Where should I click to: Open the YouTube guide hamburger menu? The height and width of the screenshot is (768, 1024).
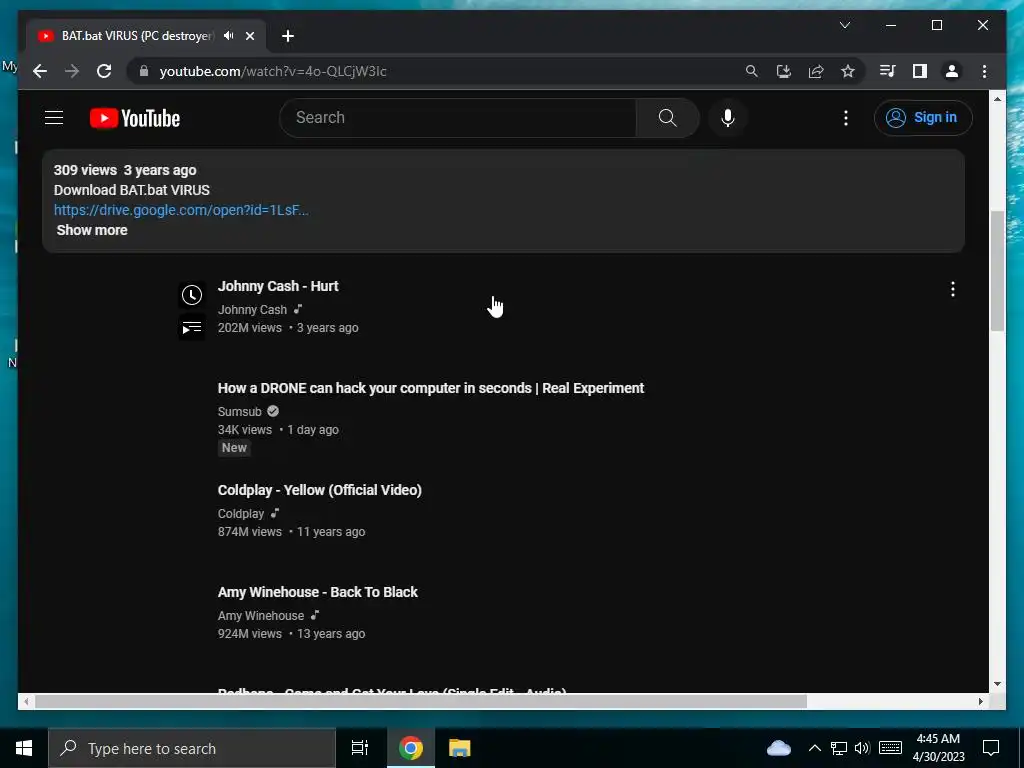point(54,118)
